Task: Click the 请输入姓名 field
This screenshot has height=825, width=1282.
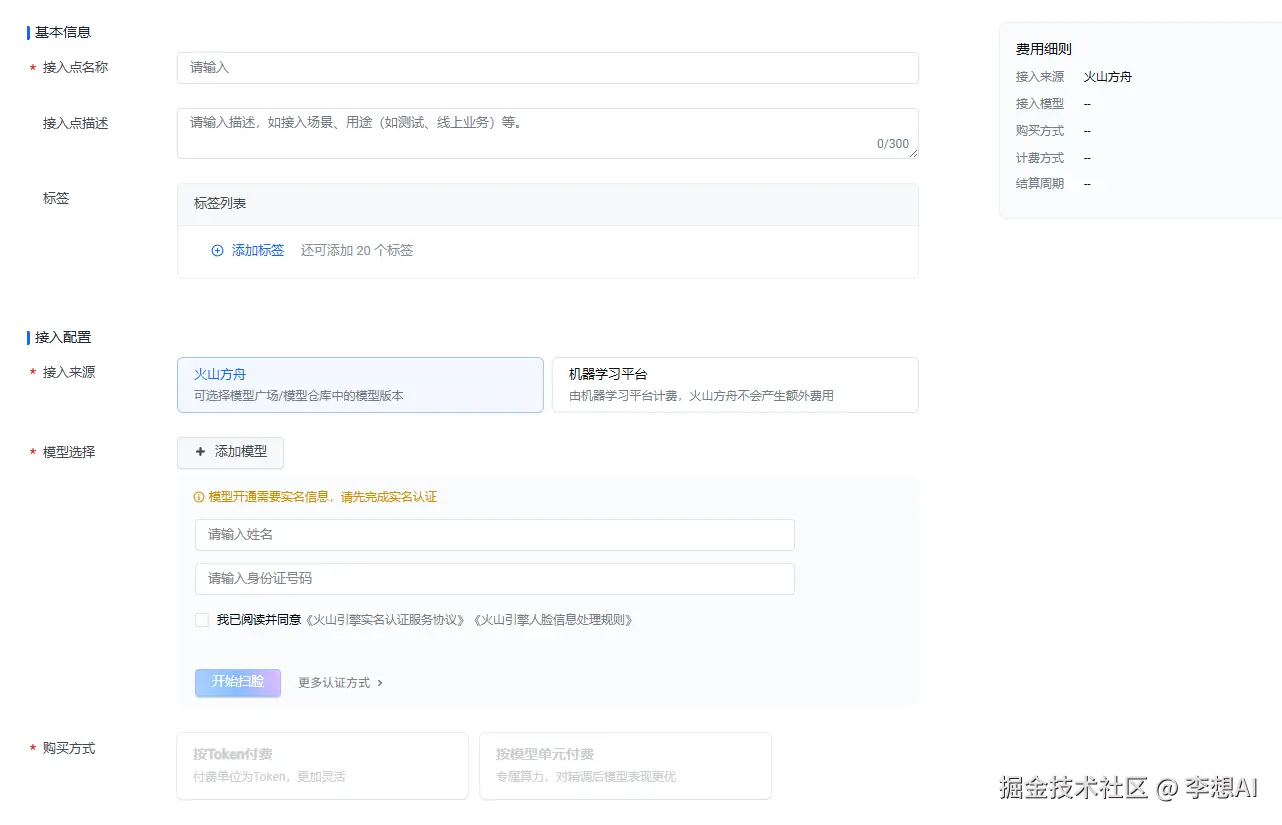Action: 495,535
